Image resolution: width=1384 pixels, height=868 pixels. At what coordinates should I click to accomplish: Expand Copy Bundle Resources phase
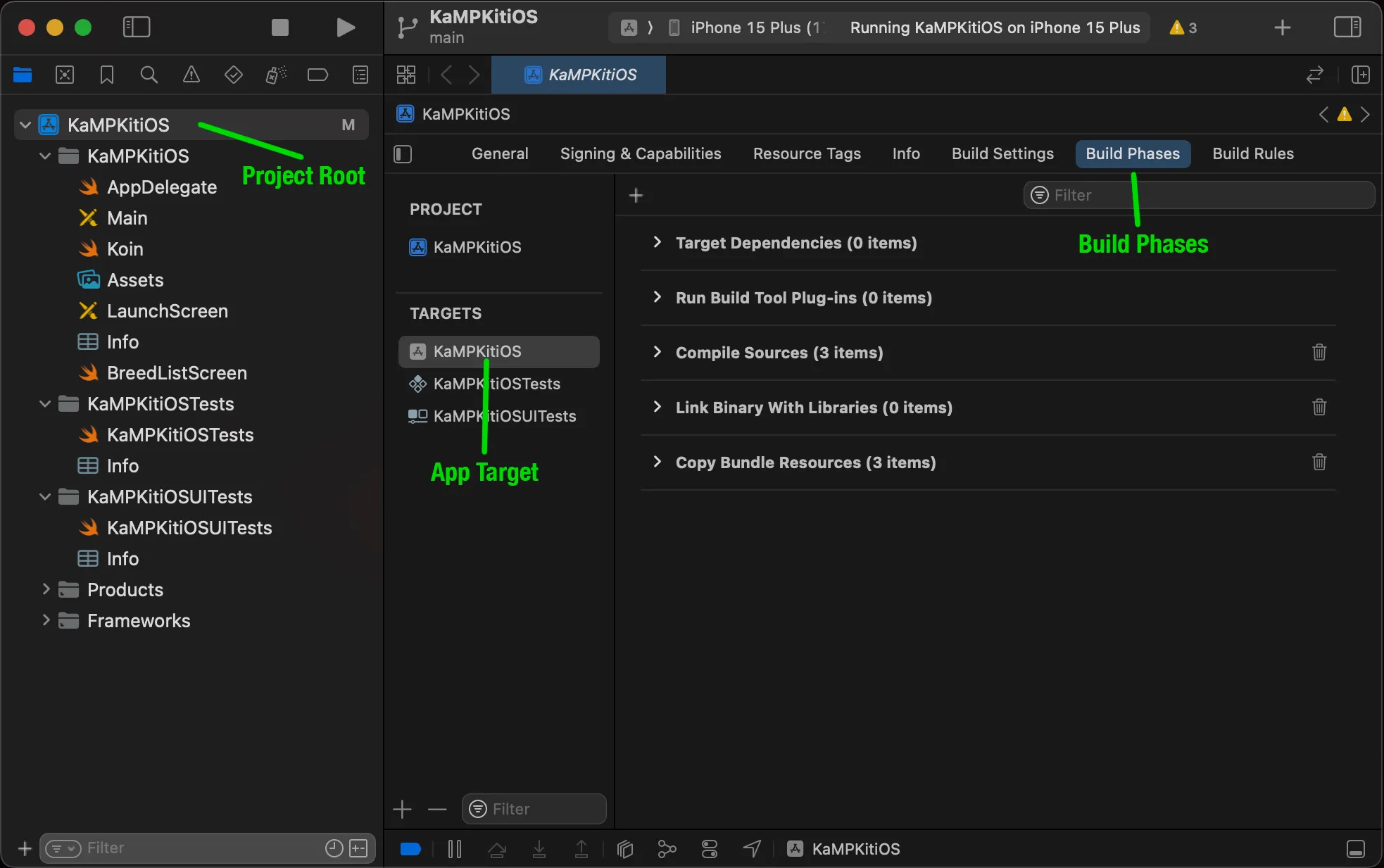(657, 462)
